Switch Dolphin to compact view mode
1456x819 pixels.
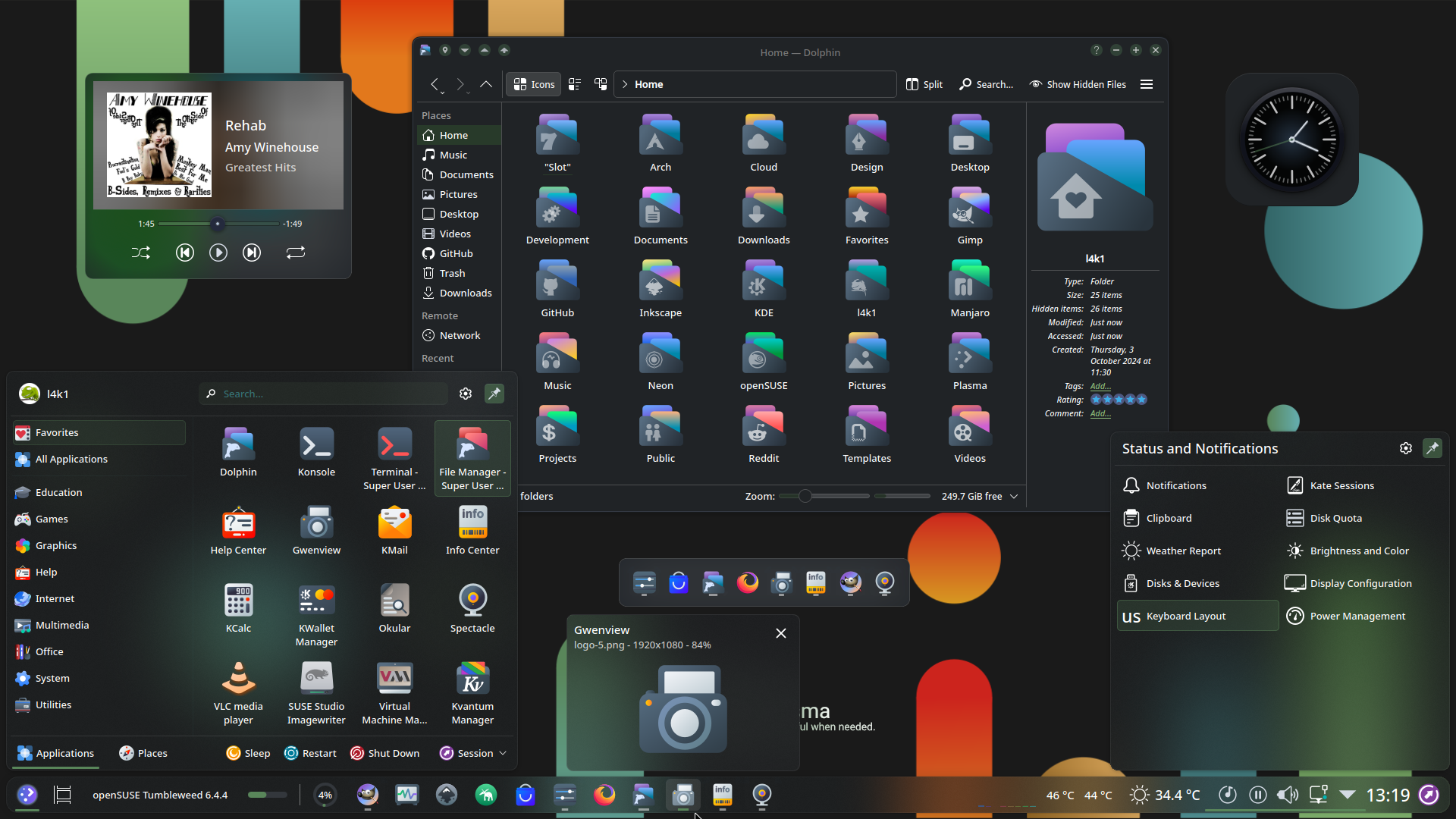coord(575,84)
